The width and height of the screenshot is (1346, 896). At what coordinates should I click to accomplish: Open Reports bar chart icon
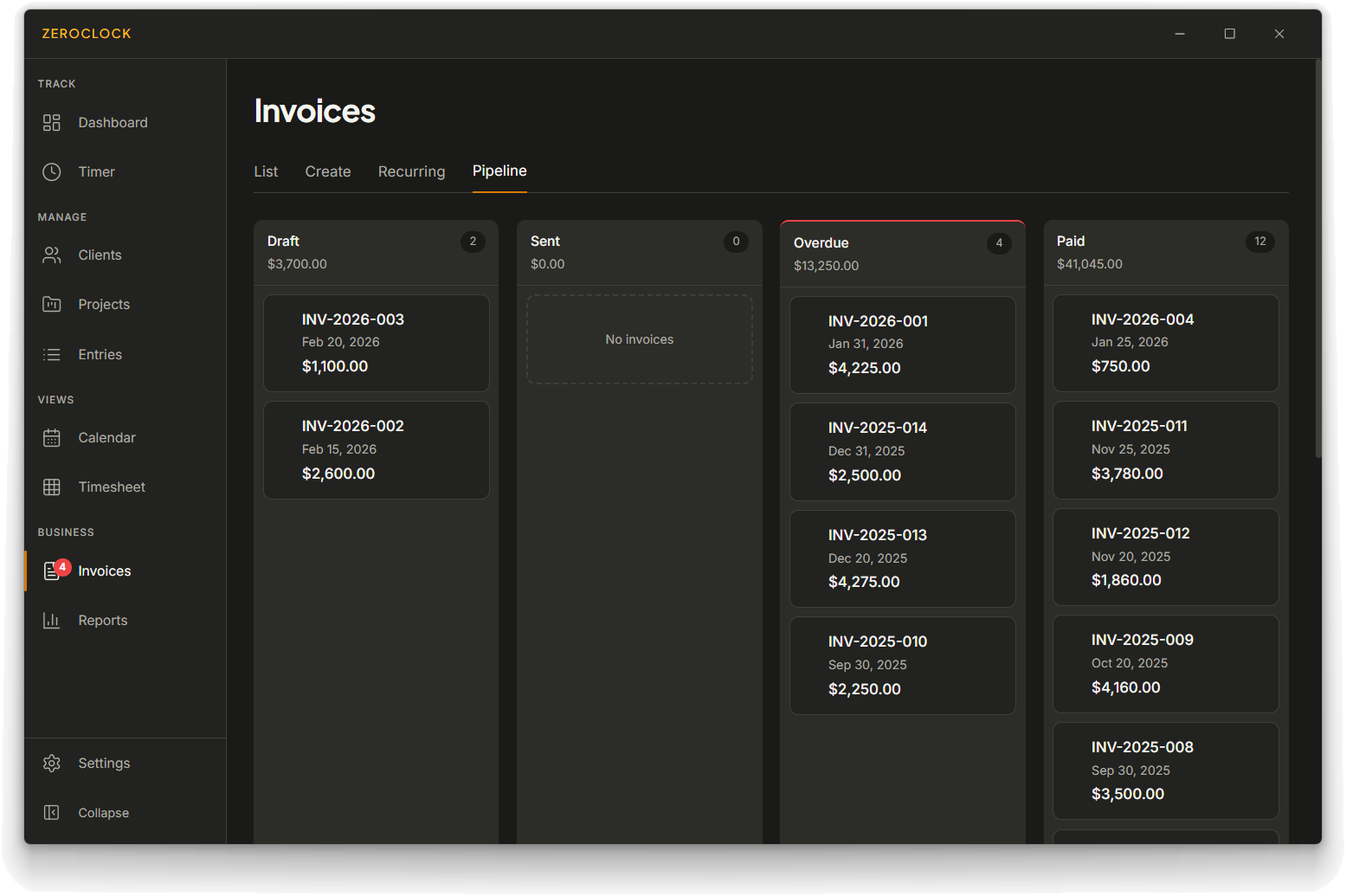coord(52,621)
